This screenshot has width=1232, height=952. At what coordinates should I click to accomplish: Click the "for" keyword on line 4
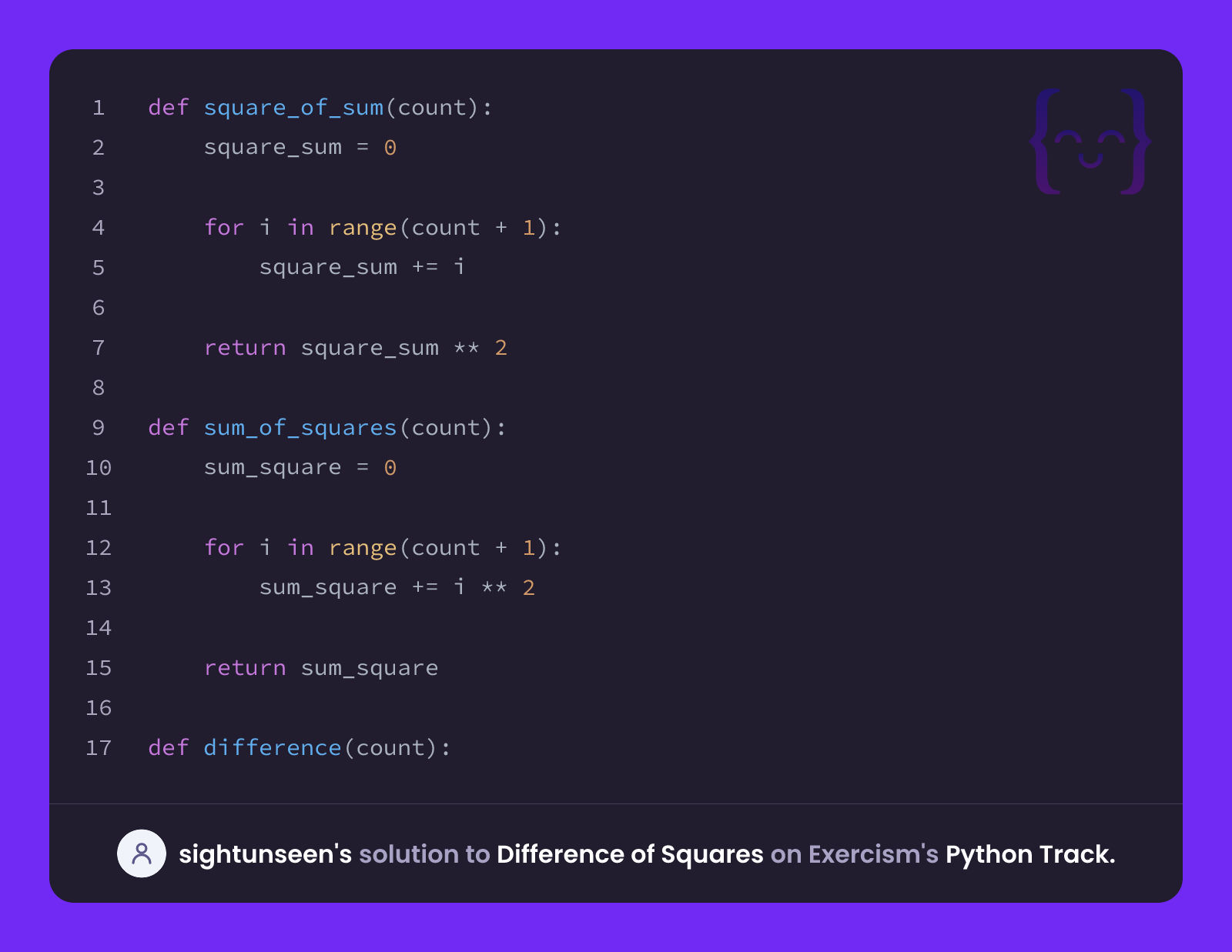coord(224,228)
